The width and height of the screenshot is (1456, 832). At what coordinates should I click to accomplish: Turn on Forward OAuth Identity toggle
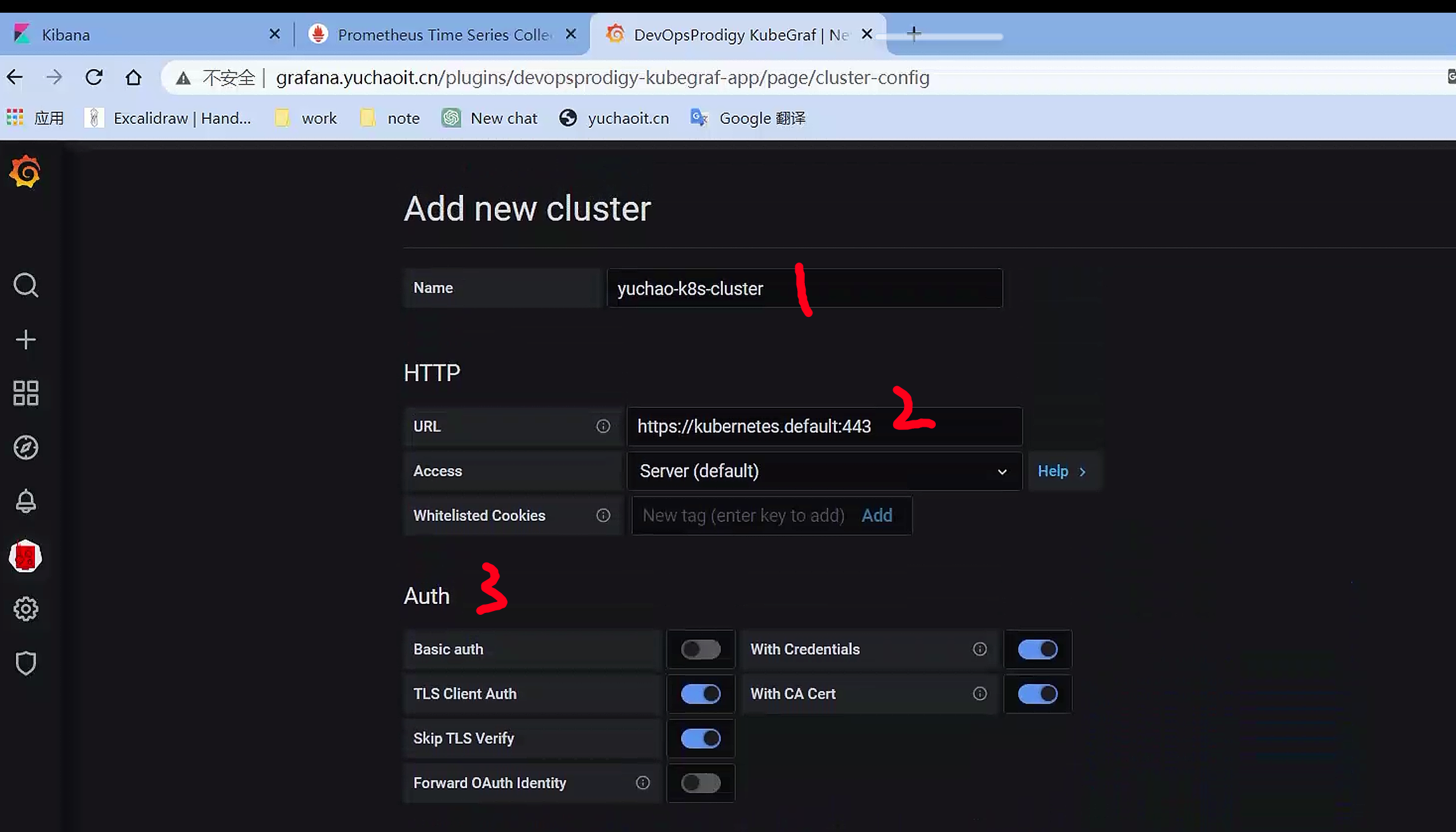[701, 782]
